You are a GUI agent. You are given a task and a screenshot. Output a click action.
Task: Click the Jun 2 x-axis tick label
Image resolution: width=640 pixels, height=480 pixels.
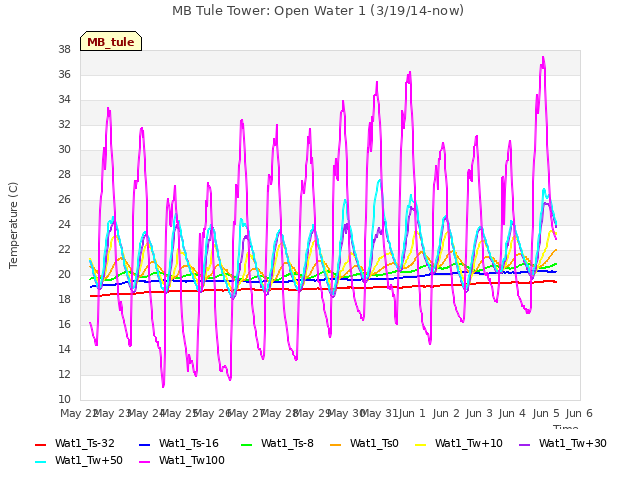pos(446,413)
